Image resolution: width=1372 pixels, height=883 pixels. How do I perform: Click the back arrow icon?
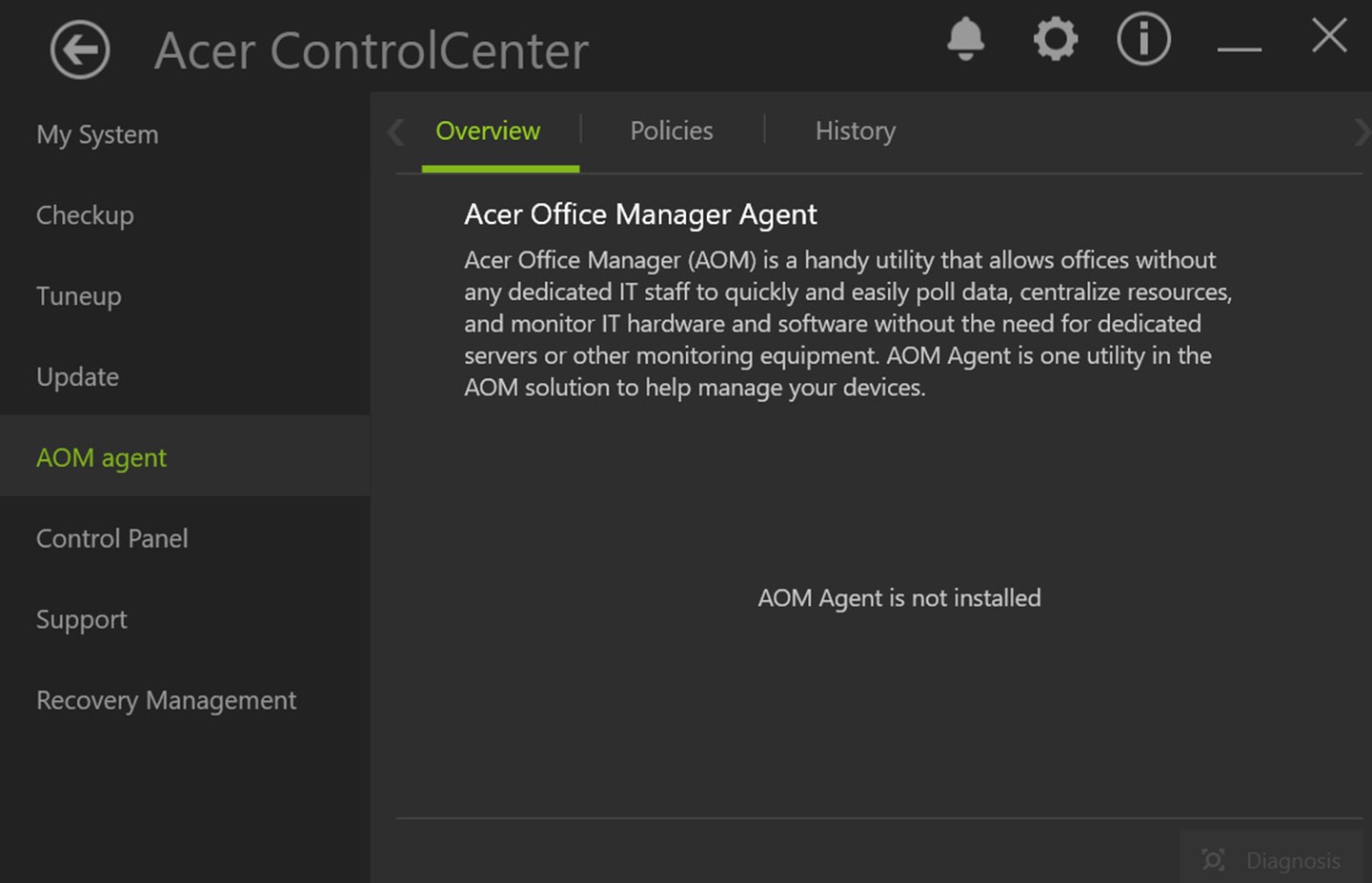[x=80, y=50]
